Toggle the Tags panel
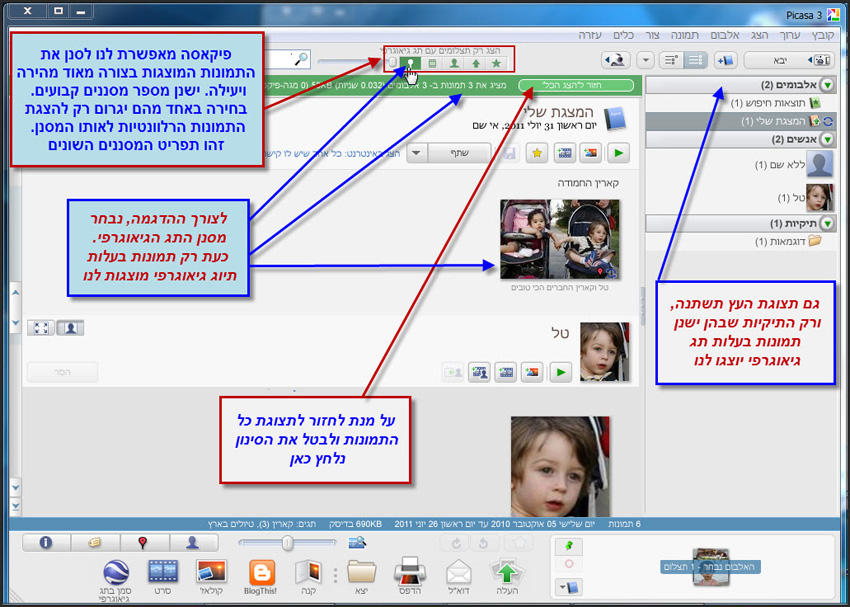850x607 pixels. click(95, 543)
